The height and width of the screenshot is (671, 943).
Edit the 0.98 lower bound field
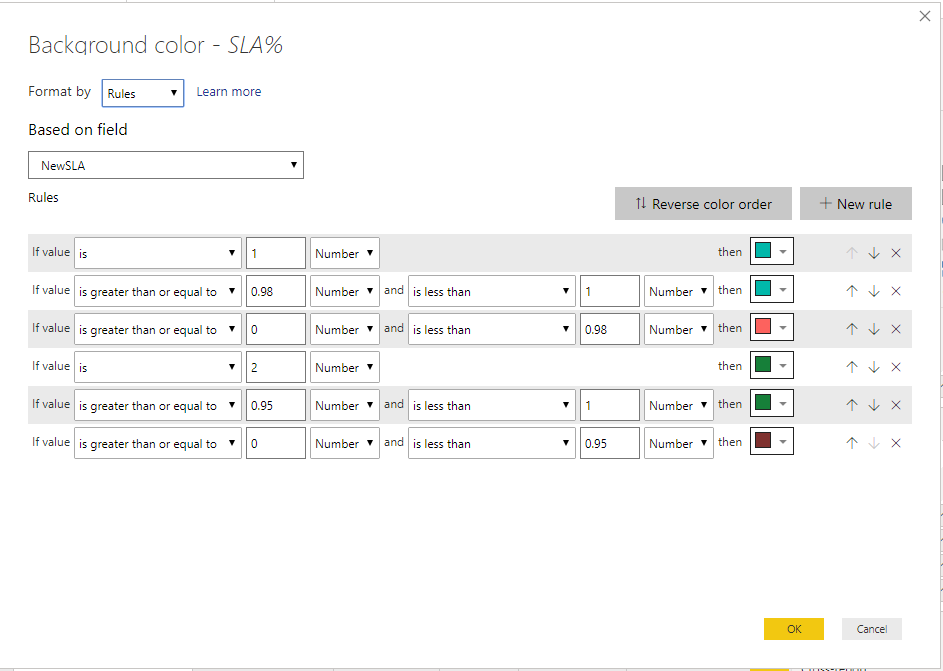[x=275, y=291]
